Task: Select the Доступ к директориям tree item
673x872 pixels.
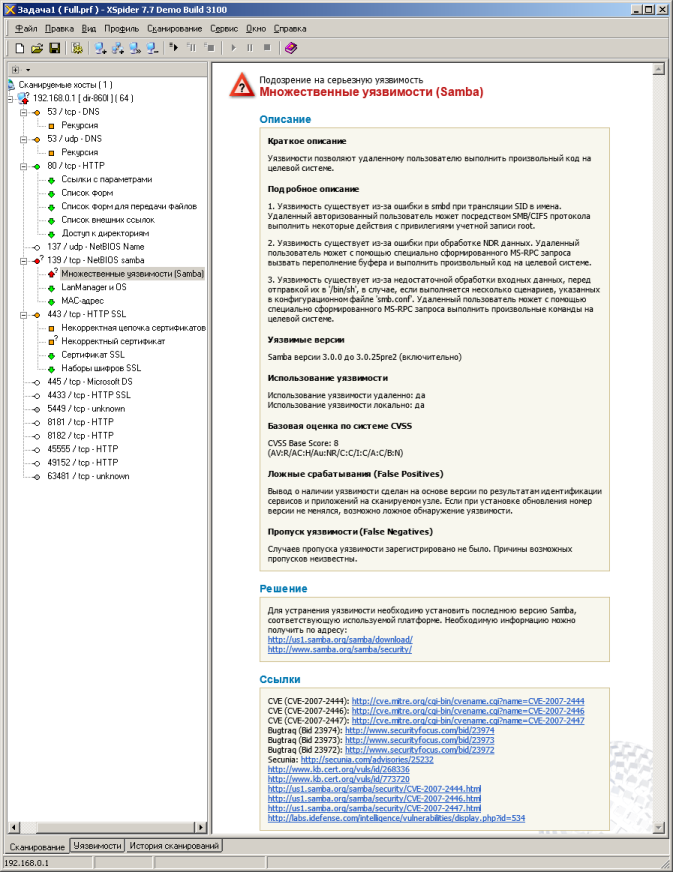Action: [x=105, y=234]
